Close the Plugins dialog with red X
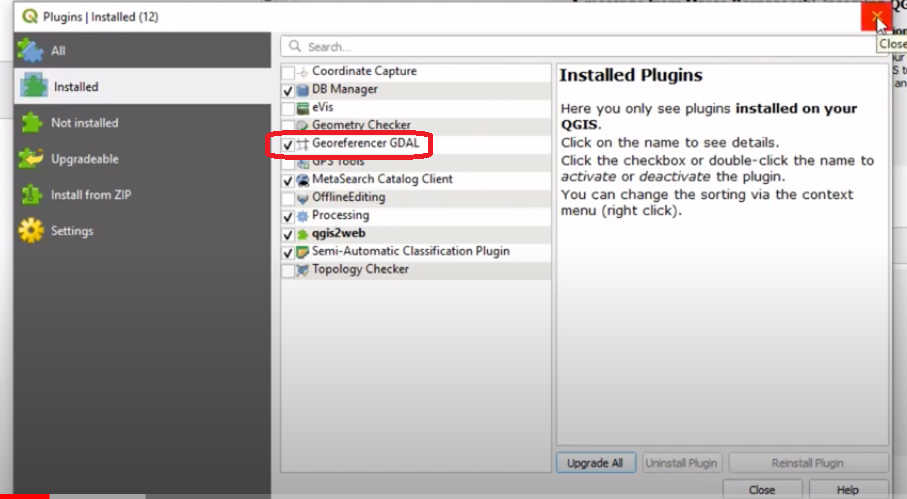Viewport: 907px width, 499px height. pos(876,16)
